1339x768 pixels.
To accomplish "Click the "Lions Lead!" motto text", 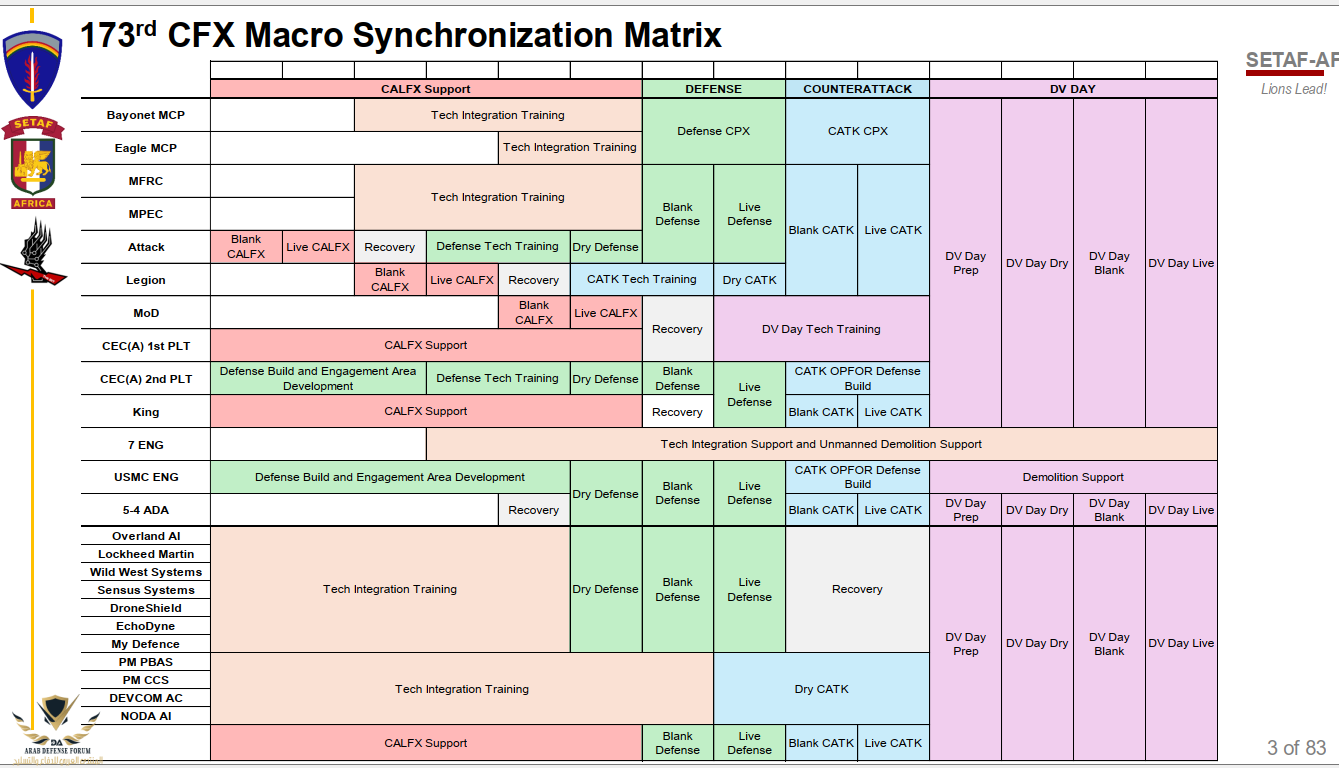I will [1293, 89].
